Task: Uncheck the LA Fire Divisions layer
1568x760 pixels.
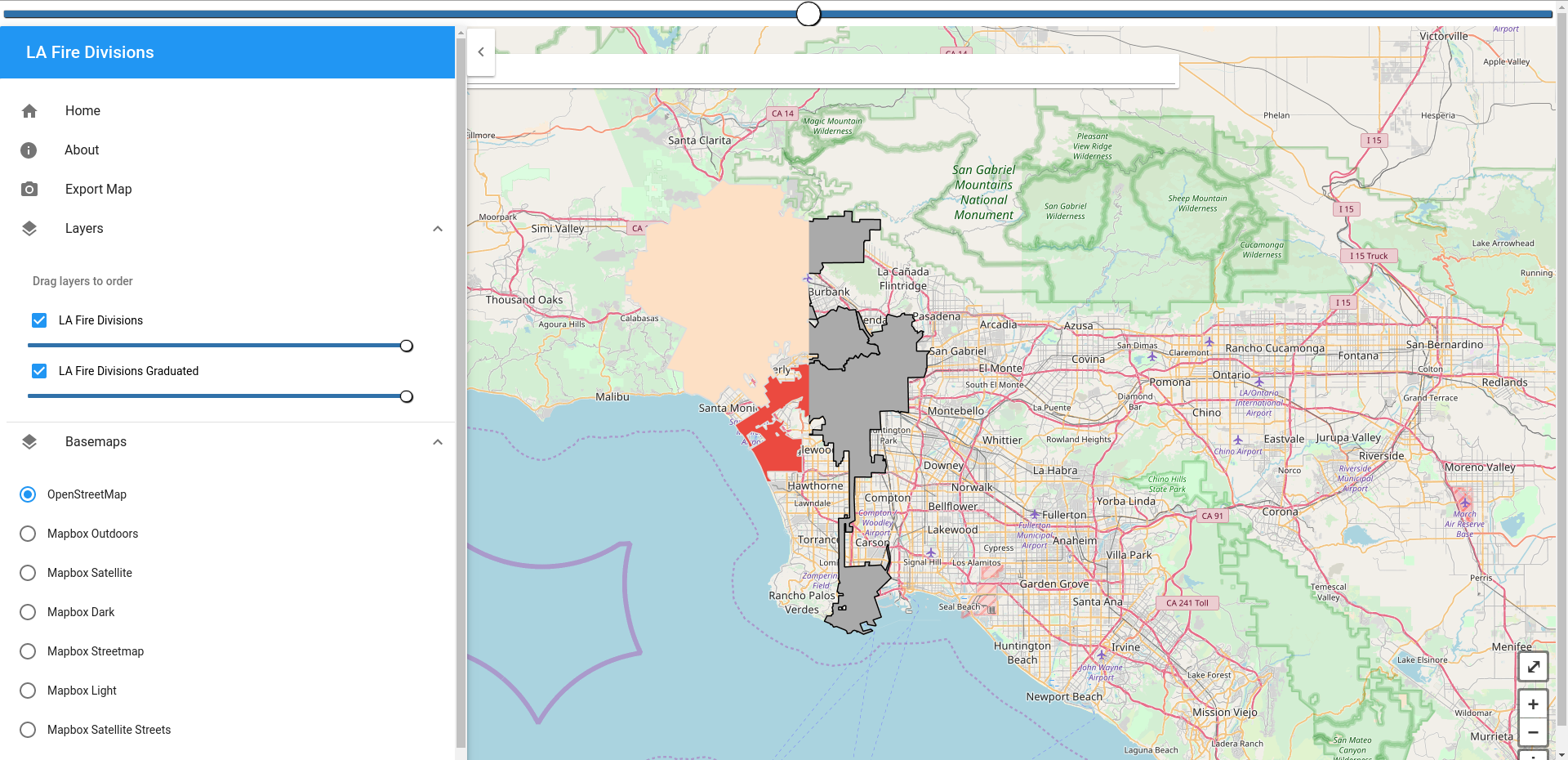Action: (x=39, y=320)
